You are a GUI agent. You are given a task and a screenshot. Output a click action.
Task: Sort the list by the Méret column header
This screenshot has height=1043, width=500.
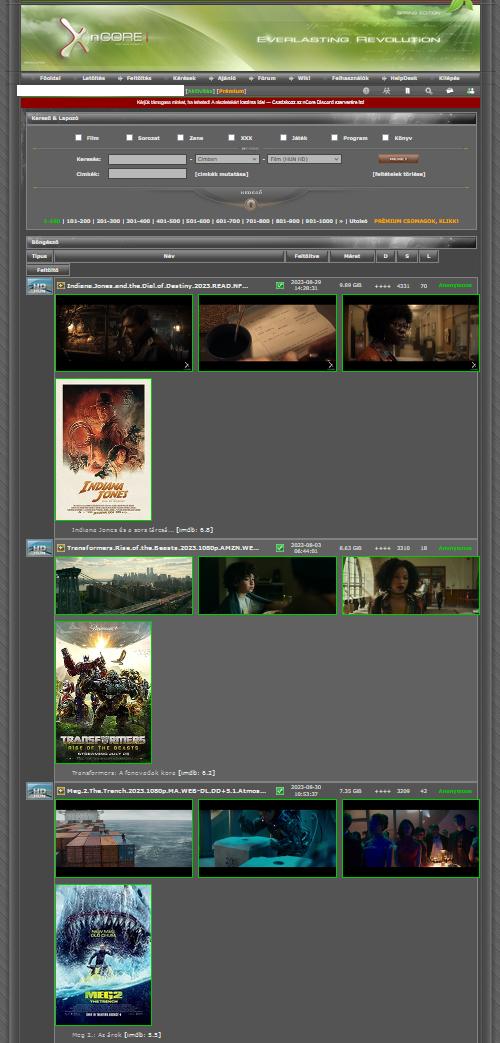click(x=352, y=256)
